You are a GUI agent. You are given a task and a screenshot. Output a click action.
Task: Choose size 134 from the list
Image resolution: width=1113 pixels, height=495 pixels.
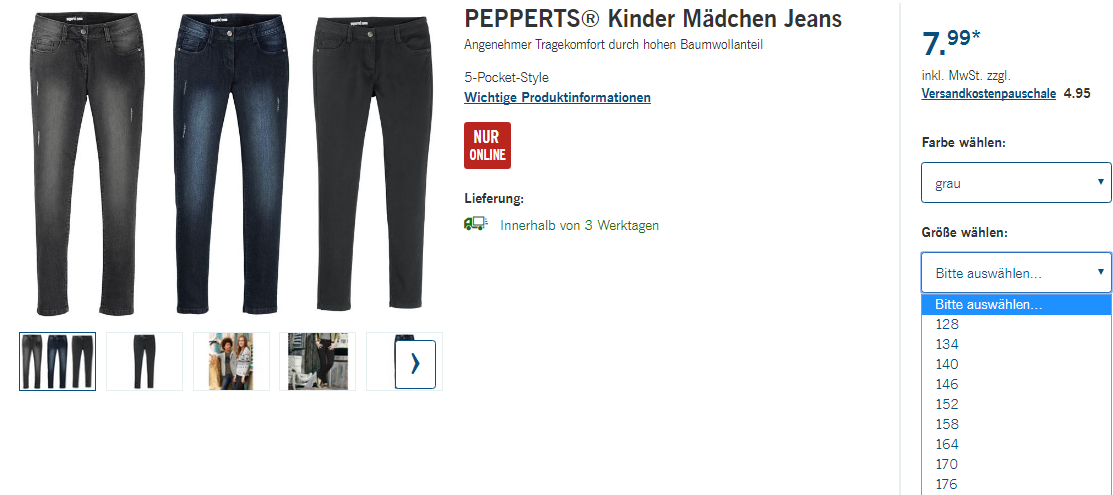click(1016, 344)
